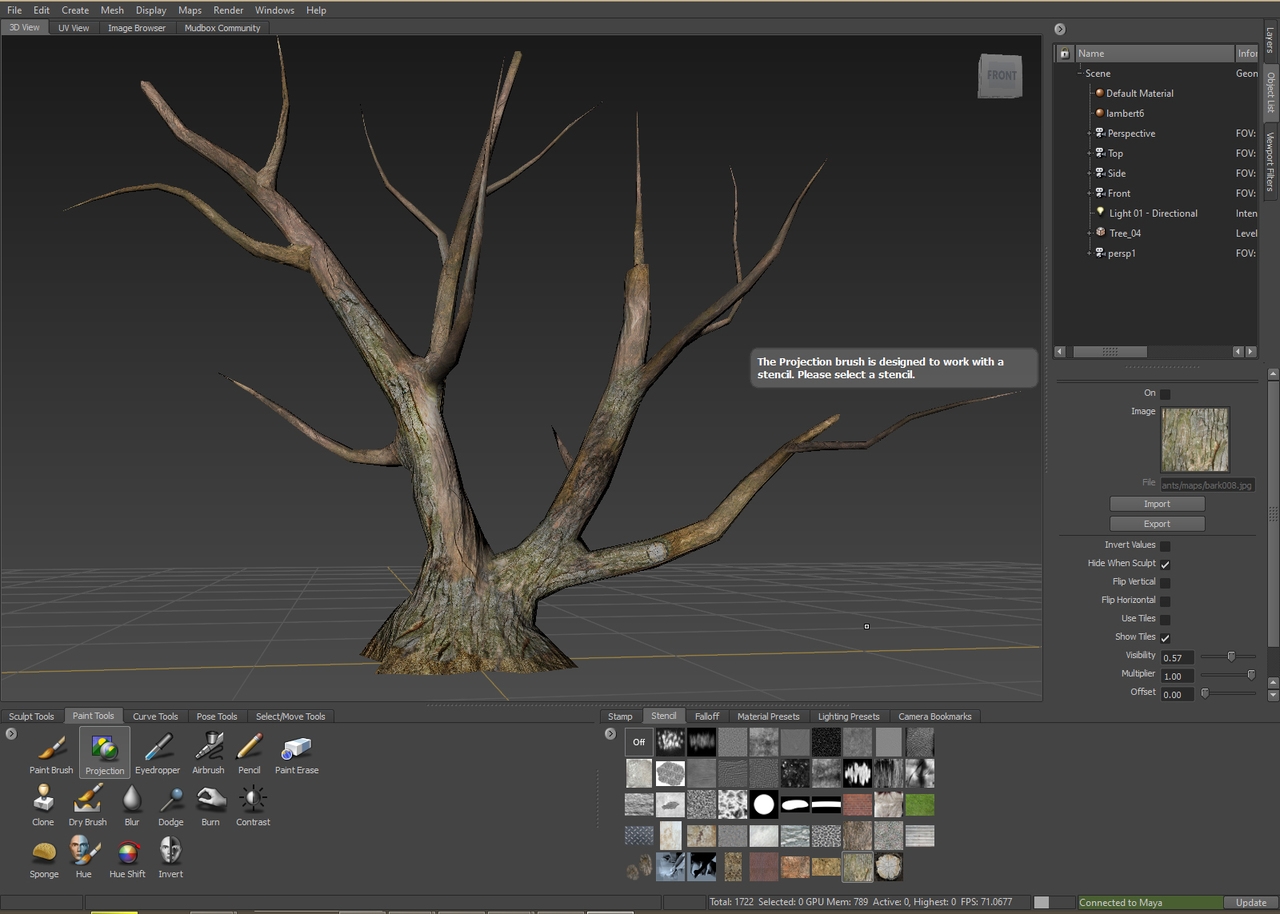Select Light 01 - Directional item
The image size is (1280, 914).
point(1153,213)
